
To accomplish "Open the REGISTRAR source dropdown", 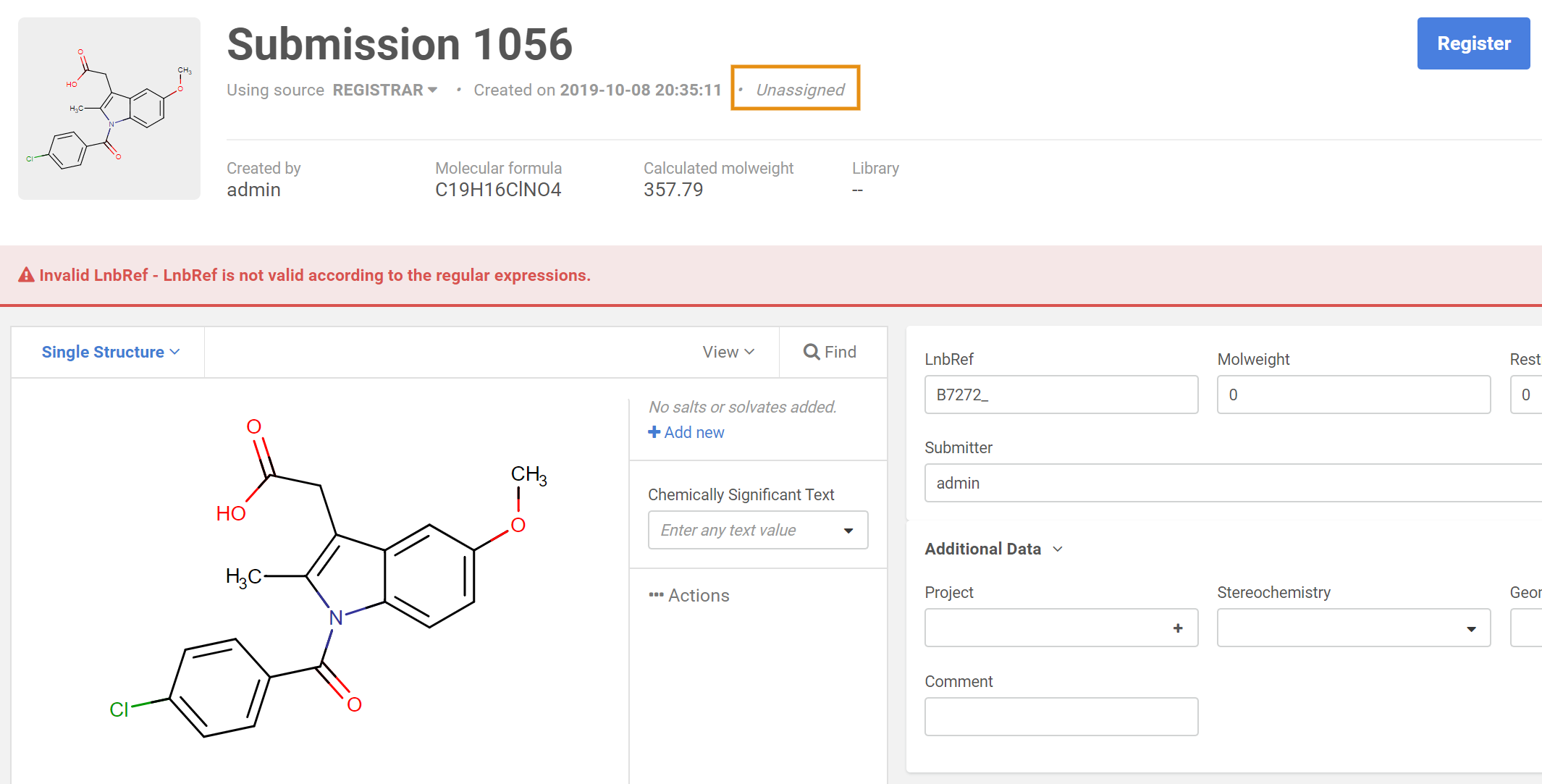I will (x=384, y=90).
